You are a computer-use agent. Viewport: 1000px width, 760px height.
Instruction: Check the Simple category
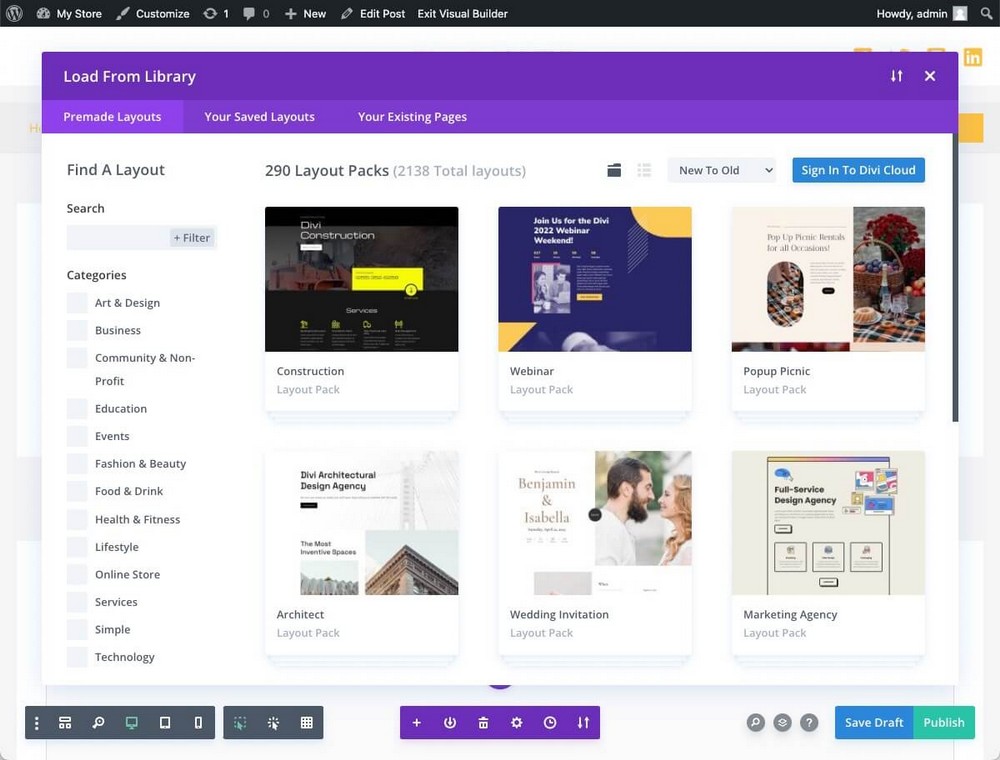point(77,629)
